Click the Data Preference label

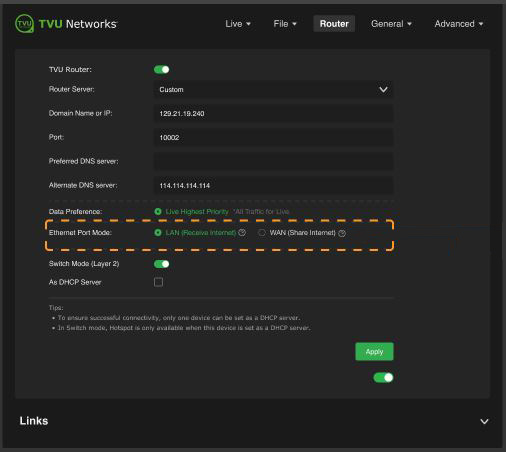click(x=75, y=211)
